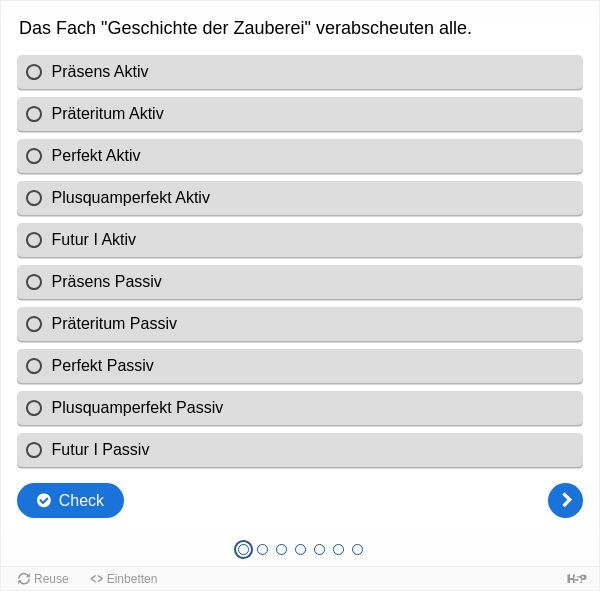Select Futur I Aktiv option
Image resolution: width=600 pixels, height=591 pixels.
300,240
